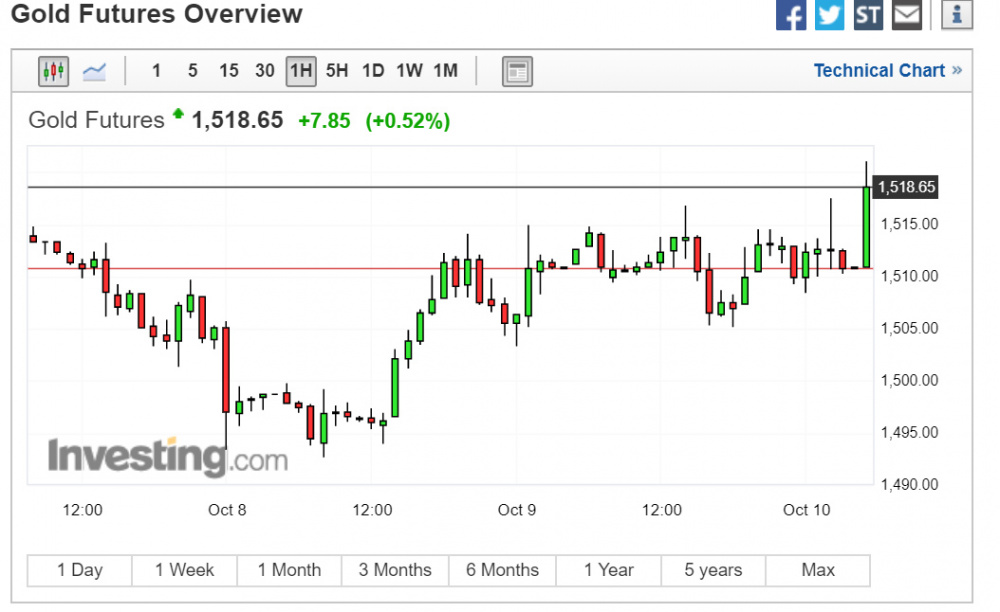Click the 1,500.00 price axis label
This screenshot has height=612, width=1000.
pos(909,381)
